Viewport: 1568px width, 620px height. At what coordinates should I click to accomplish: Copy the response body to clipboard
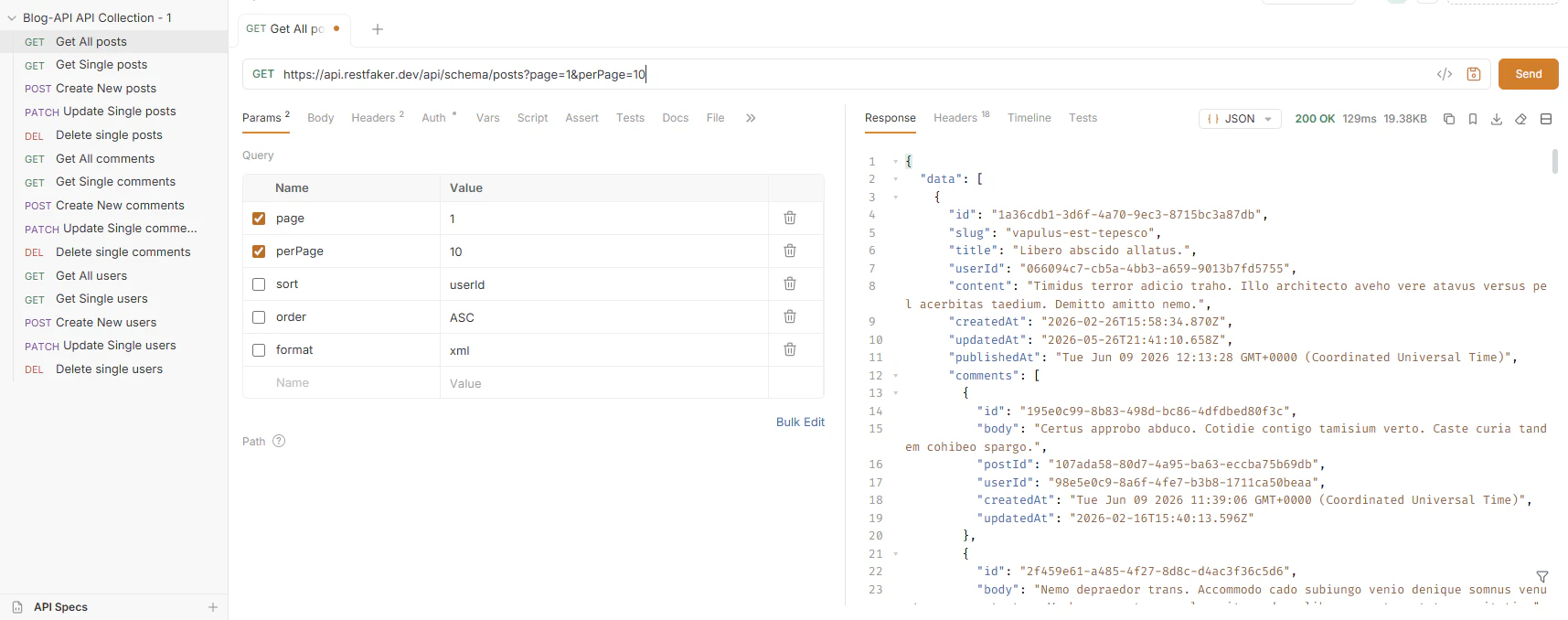(1449, 119)
